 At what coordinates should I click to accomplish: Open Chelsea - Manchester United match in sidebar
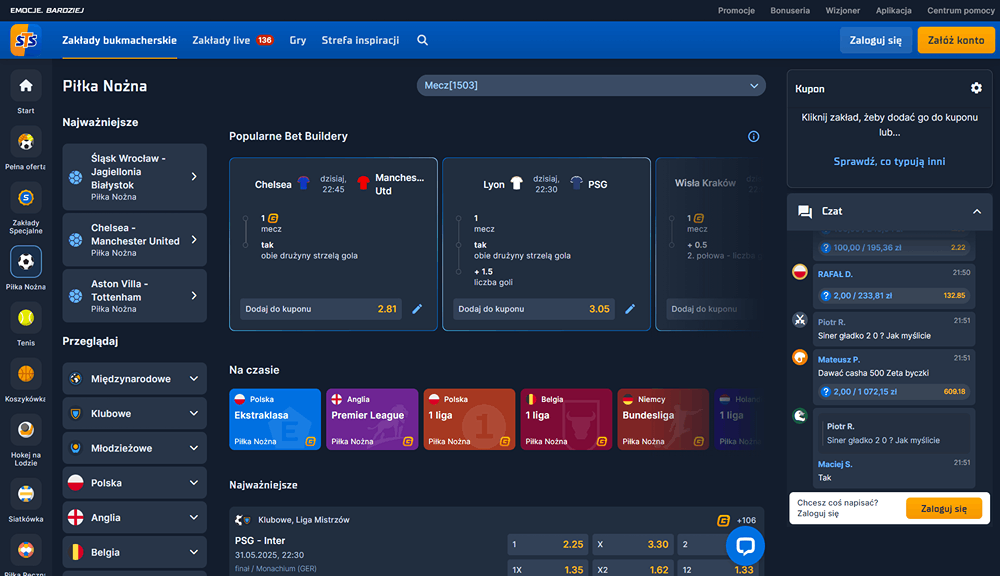(x=135, y=240)
